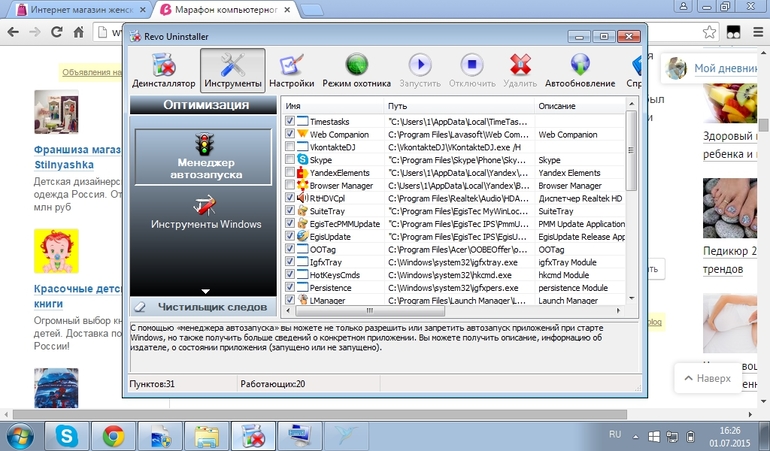Image resolution: width=770 pixels, height=451 pixels.
Task: Reload the page in Chrome
Action: [56, 32]
